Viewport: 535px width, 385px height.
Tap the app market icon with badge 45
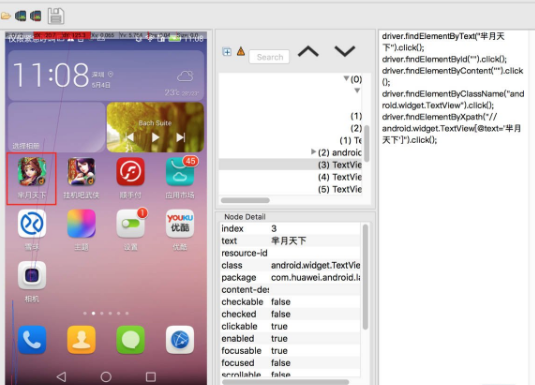pos(180,172)
